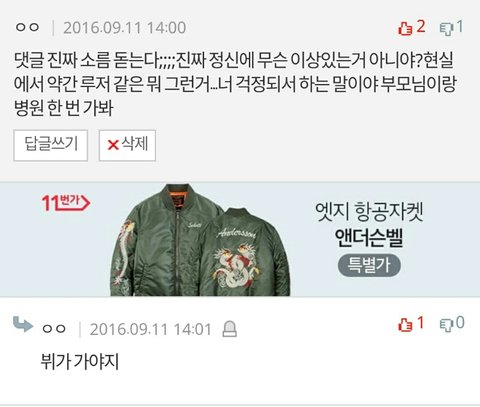Image resolution: width=480 pixels, height=407 pixels.
Task: Click the ㅇㅇ username on the first comment
Action: coord(27,27)
